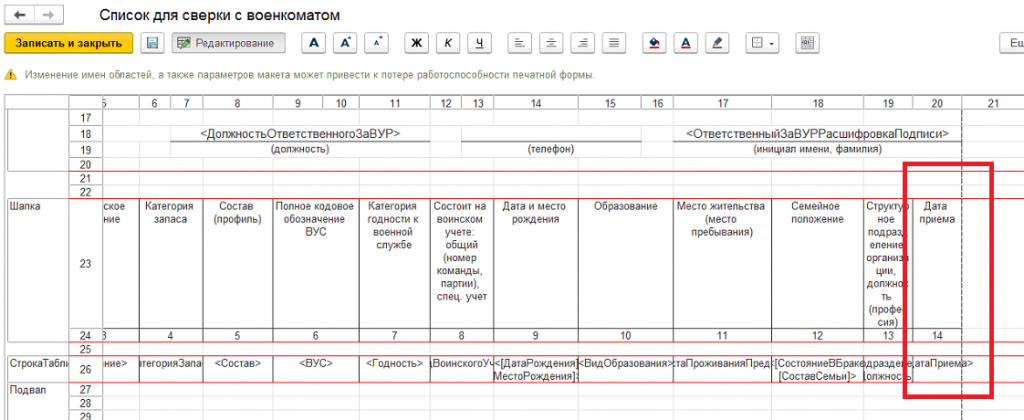Pick the text color
The height and width of the screenshot is (420, 1024).
click(x=685, y=43)
